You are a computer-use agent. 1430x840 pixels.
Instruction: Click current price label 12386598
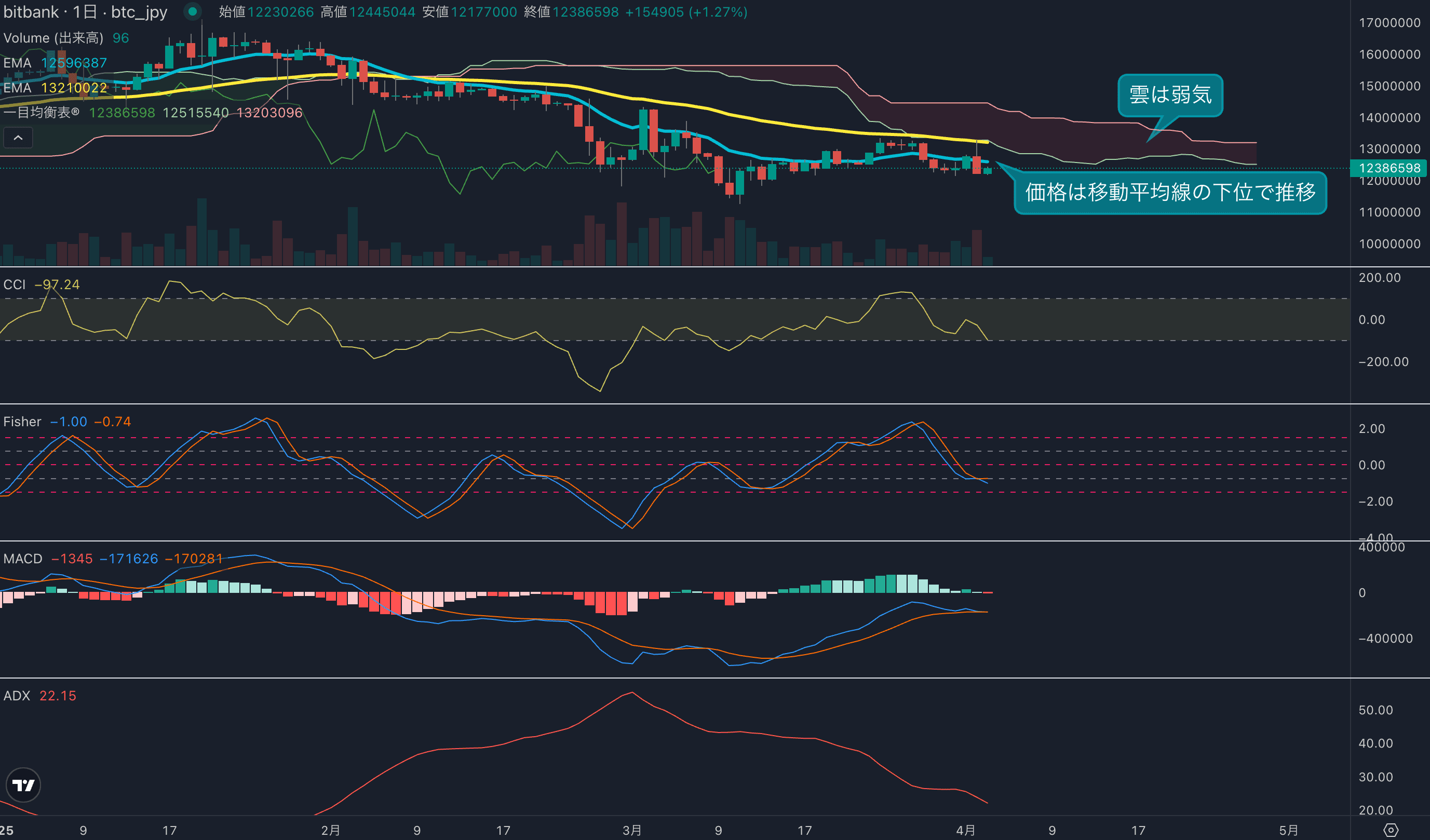click(x=1389, y=168)
